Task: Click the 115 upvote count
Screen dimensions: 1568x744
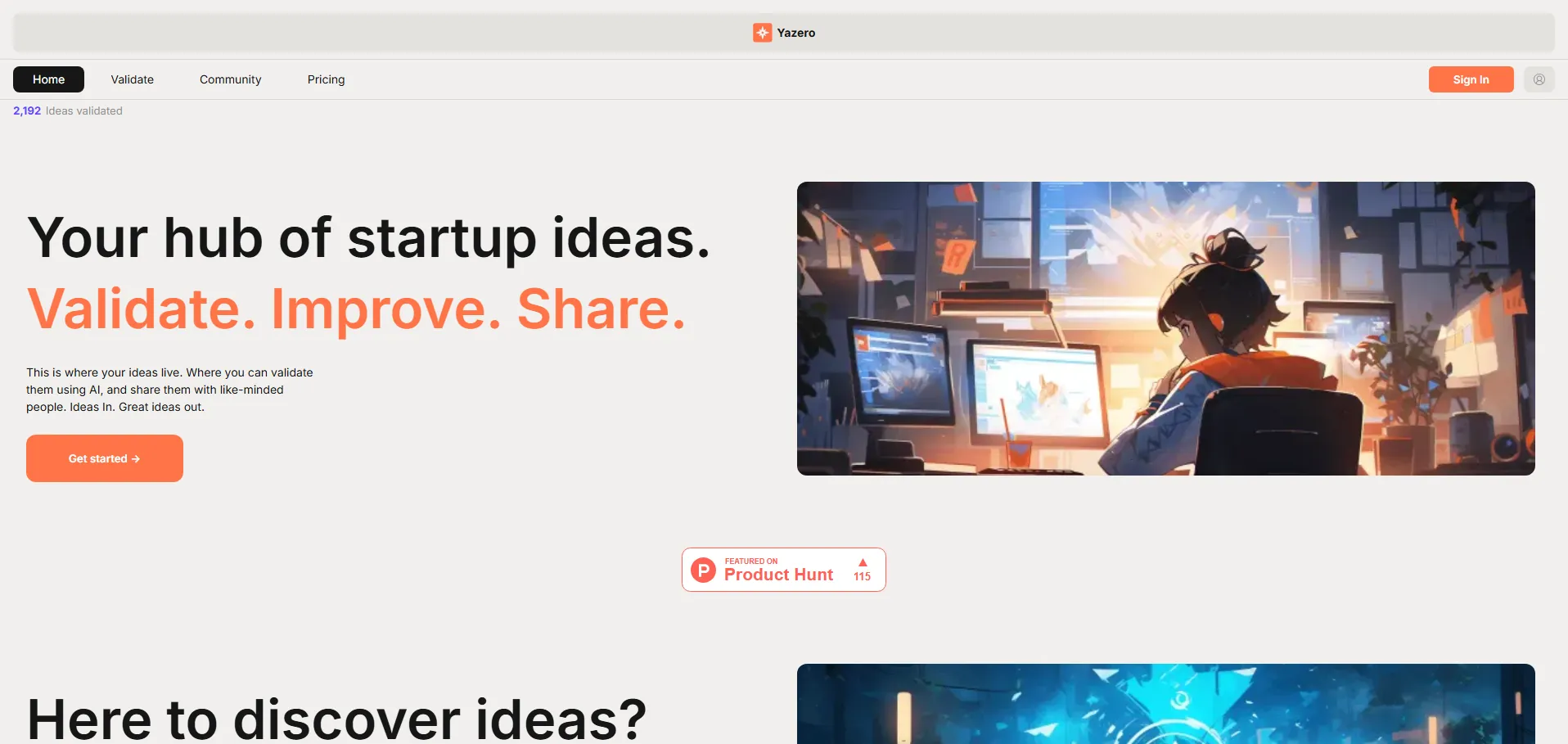Action: click(x=863, y=576)
